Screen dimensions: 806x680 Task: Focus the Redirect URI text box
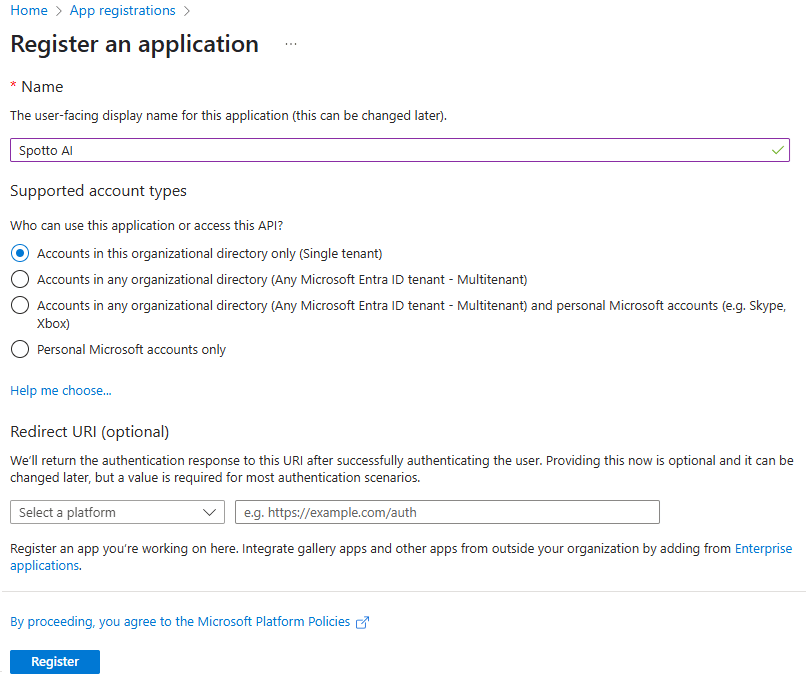pos(447,512)
